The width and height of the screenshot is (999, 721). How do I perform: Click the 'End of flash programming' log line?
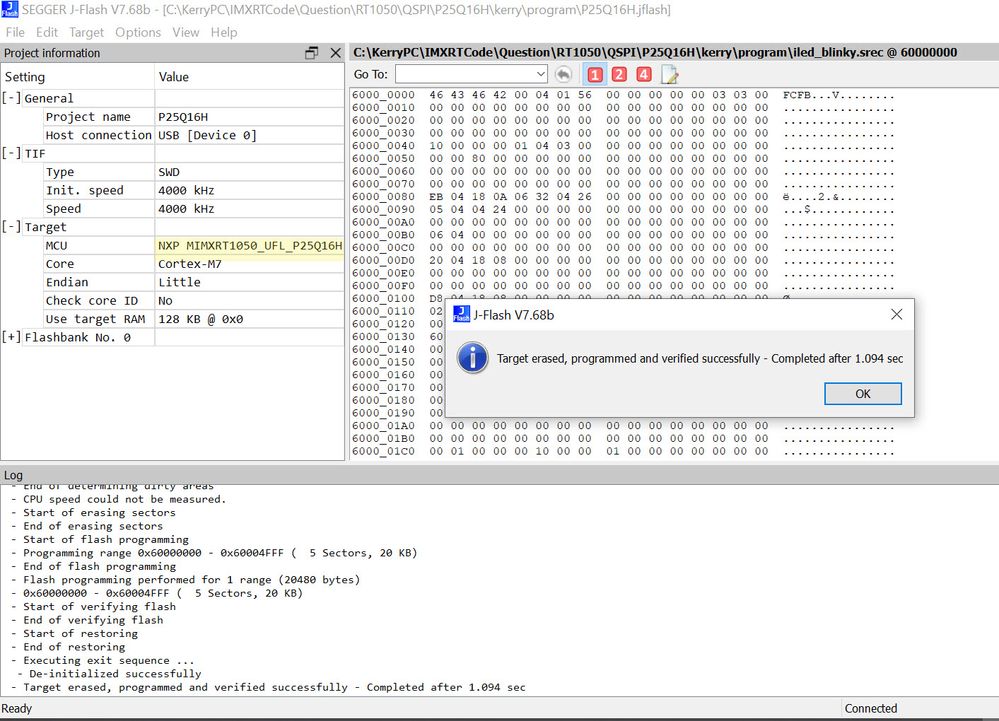tap(93, 566)
